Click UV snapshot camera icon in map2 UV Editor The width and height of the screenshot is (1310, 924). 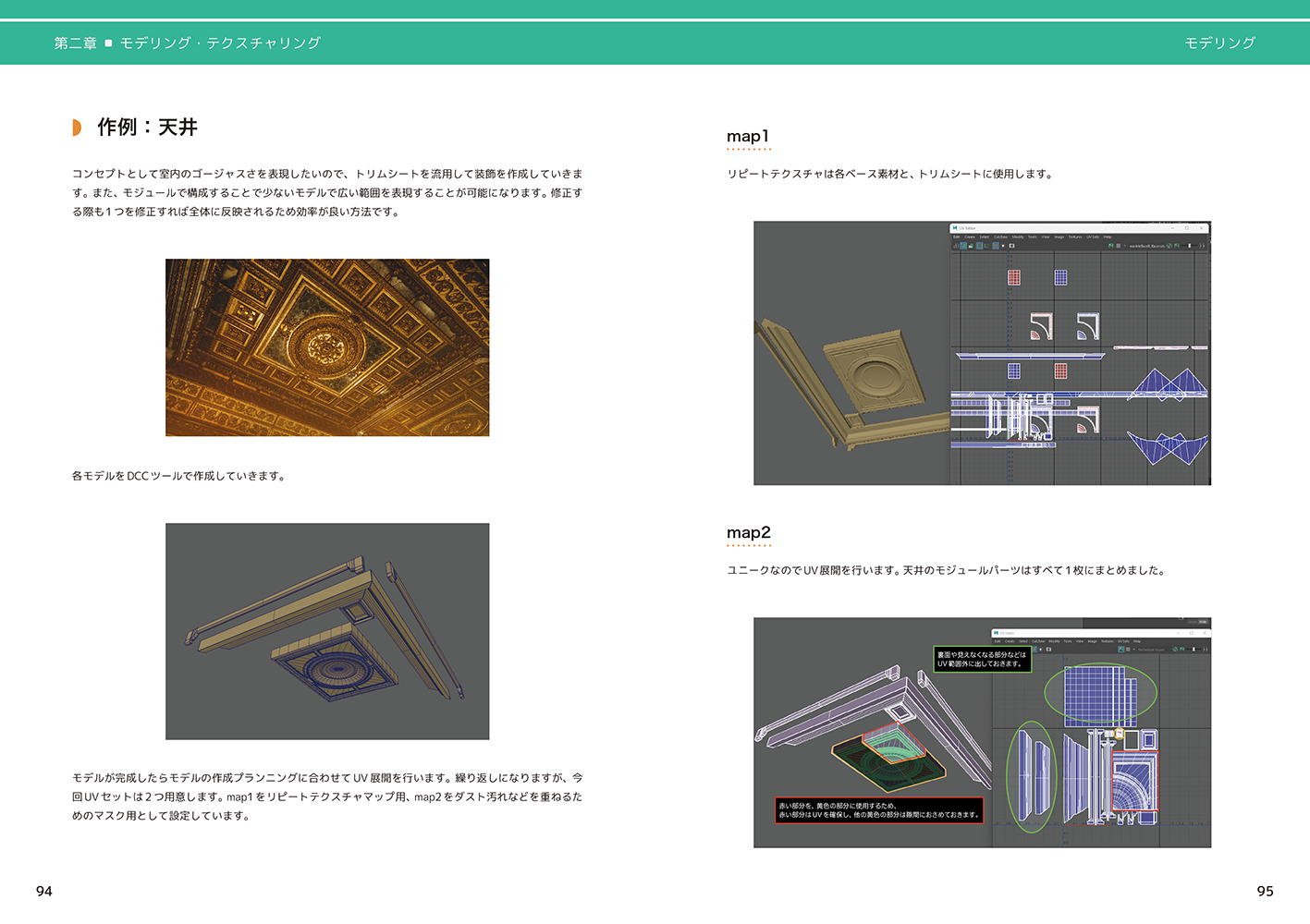[1048, 650]
